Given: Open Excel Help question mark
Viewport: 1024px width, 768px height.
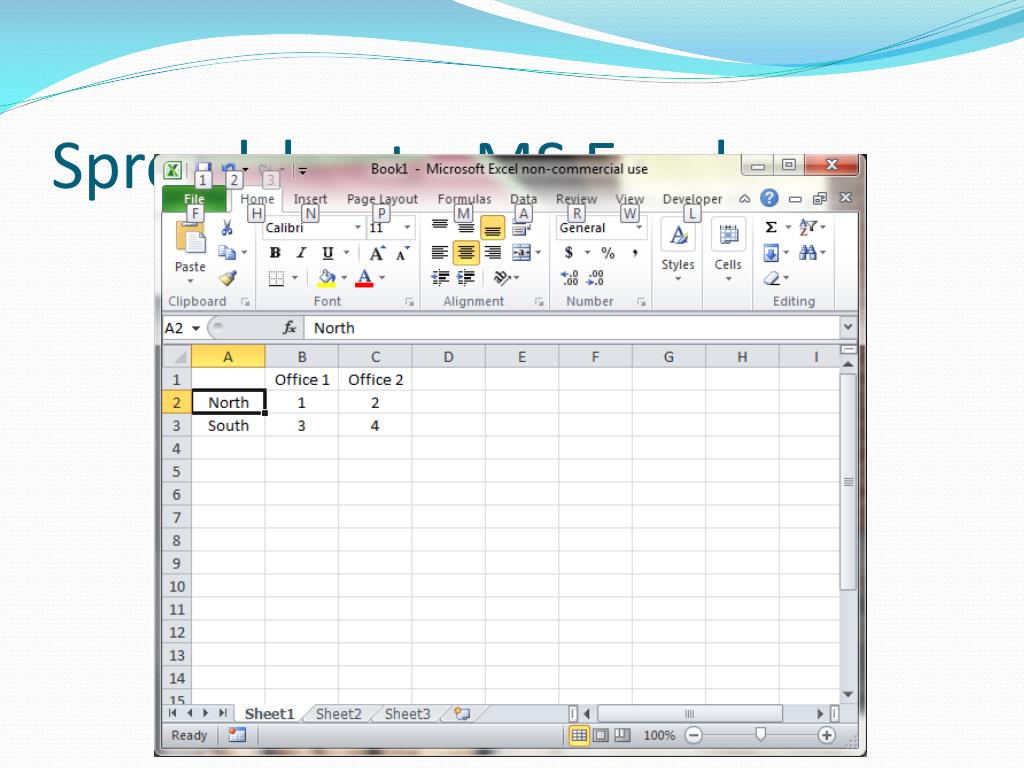Looking at the screenshot, I should tap(769, 198).
